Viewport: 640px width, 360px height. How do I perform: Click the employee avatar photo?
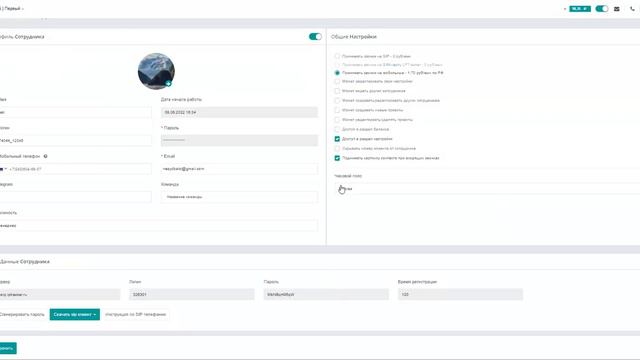click(x=156, y=71)
